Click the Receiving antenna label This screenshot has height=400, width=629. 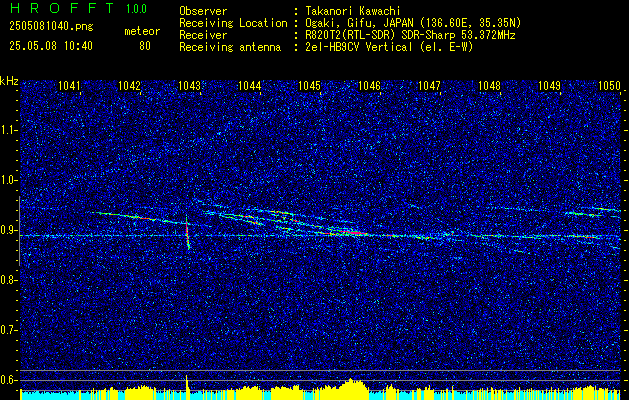230,47
